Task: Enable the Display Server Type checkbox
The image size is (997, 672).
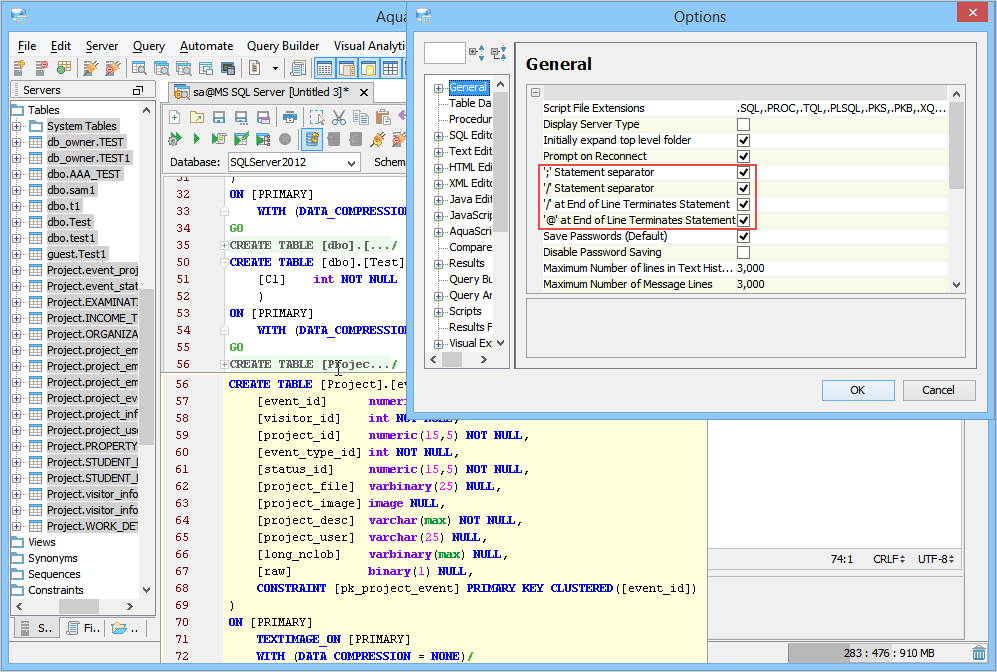Action: [x=743, y=124]
